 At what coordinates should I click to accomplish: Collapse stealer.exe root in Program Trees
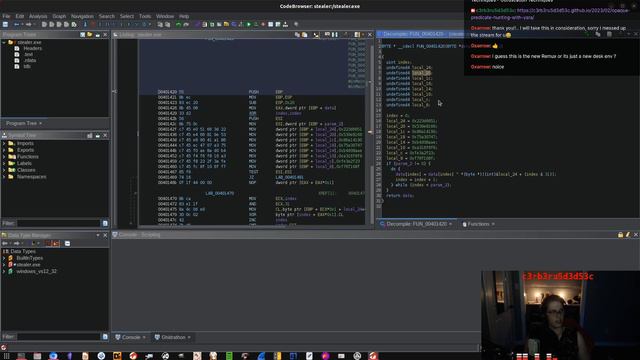(4, 42)
